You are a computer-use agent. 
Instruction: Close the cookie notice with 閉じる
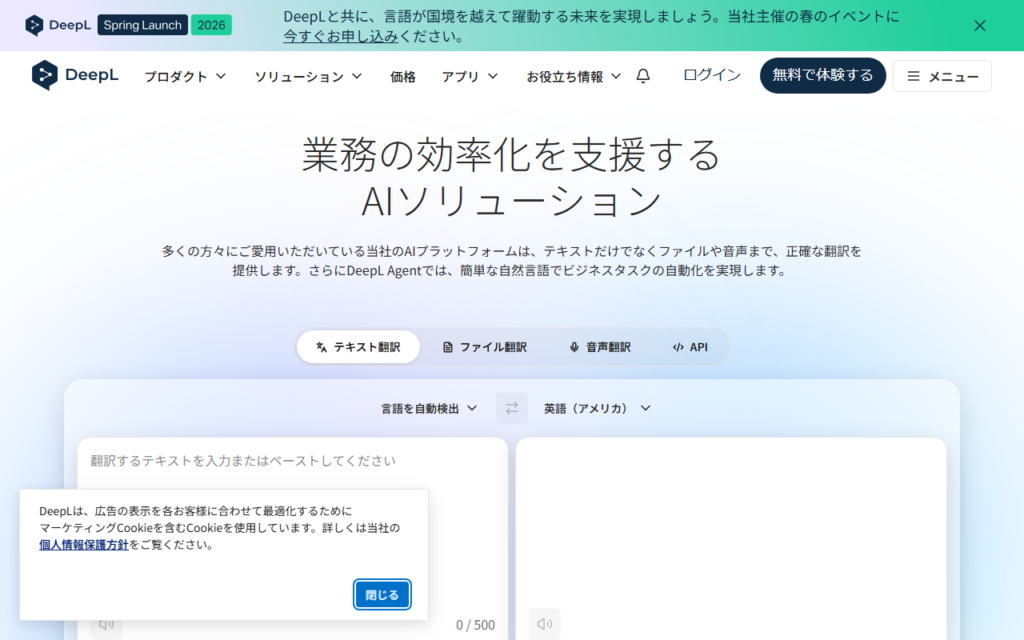[x=382, y=594]
